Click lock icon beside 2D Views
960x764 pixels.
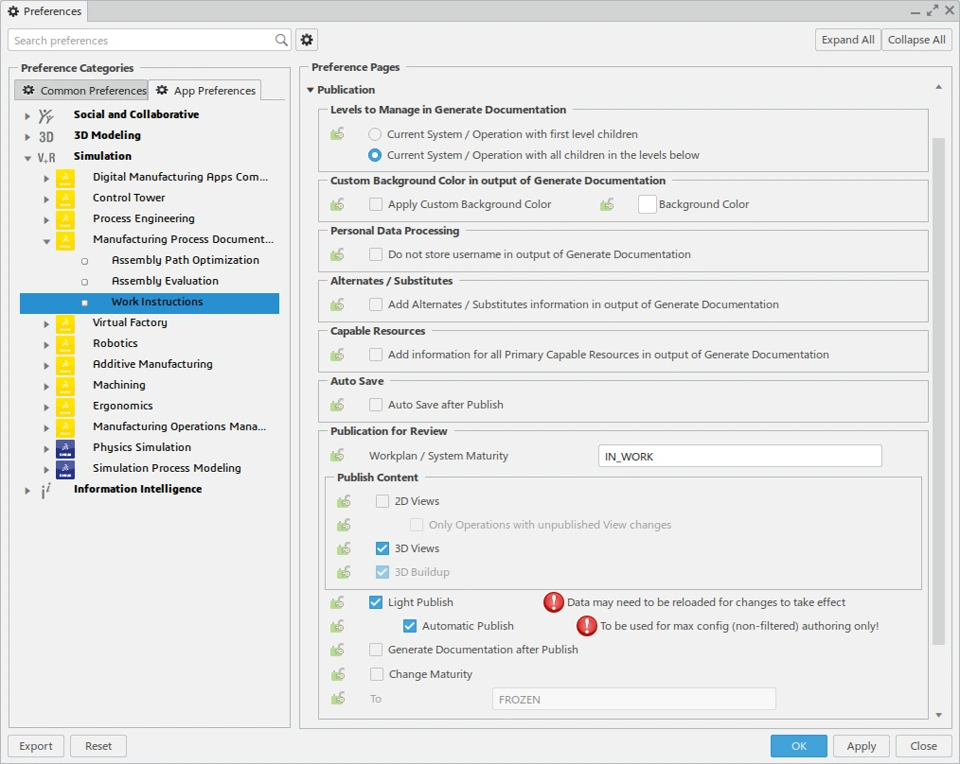point(344,501)
